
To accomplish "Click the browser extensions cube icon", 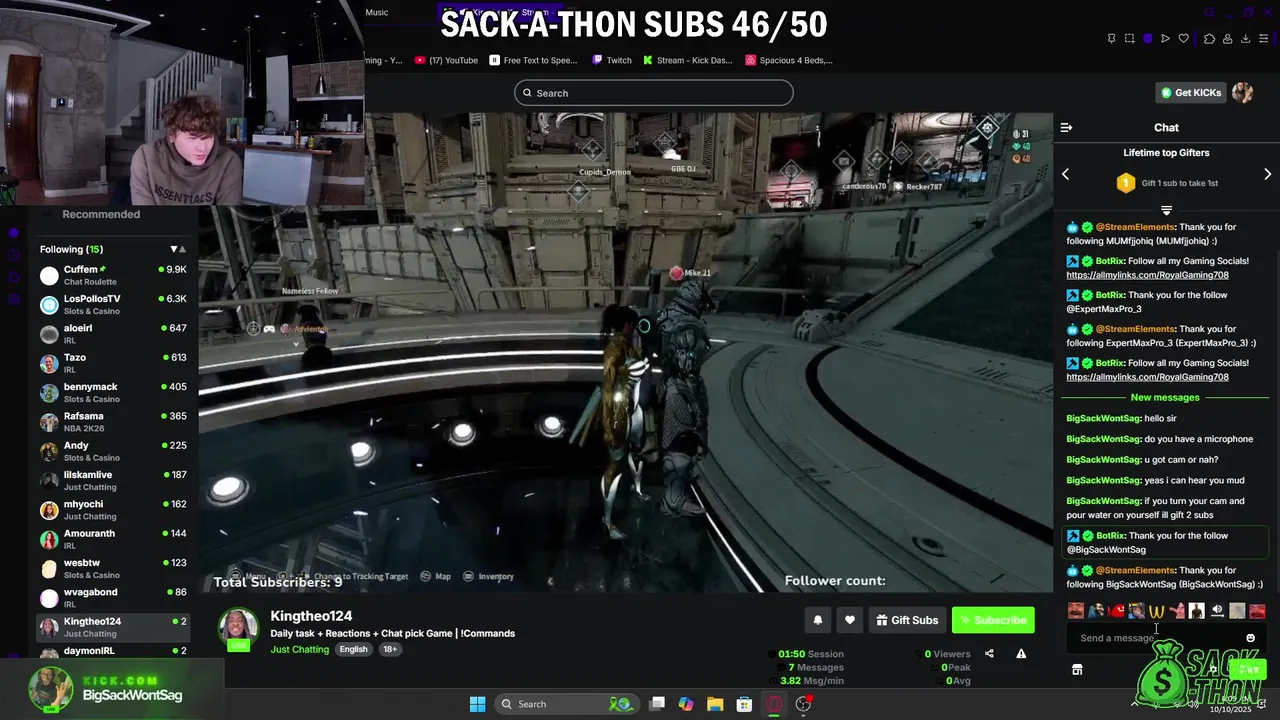I will (1208, 38).
